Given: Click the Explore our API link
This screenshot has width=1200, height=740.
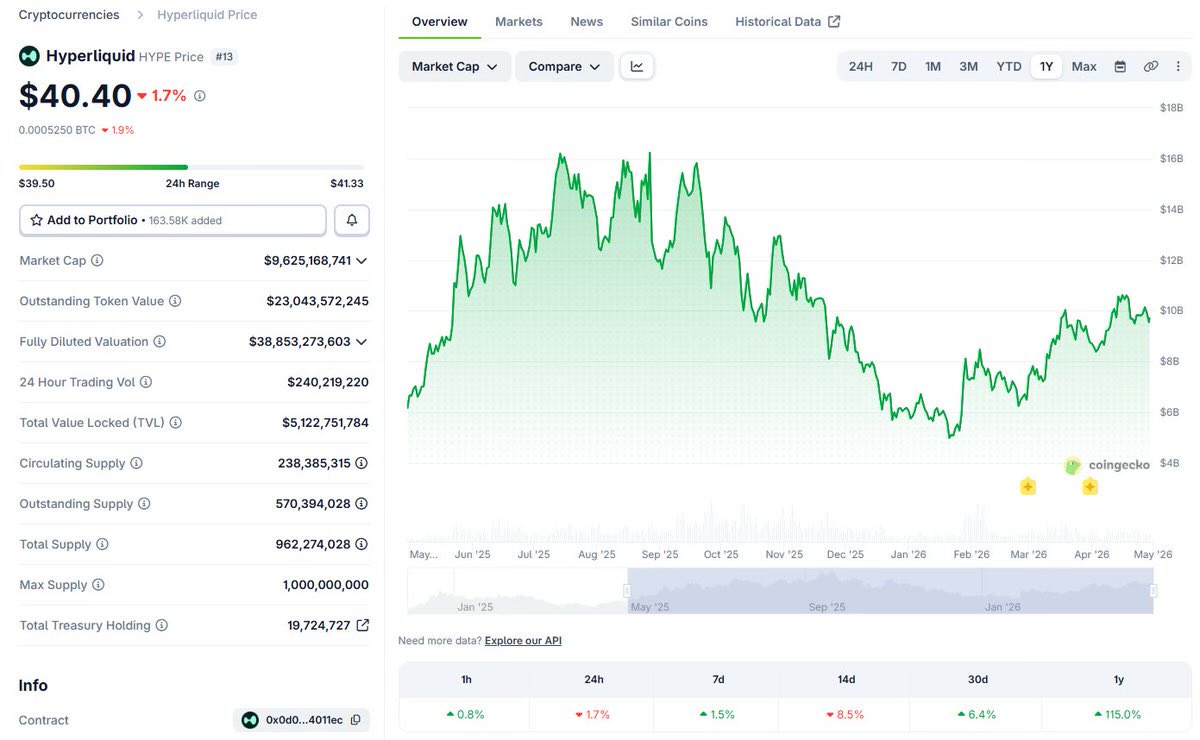Looking at the screenshot, I should tap(523, 640).
